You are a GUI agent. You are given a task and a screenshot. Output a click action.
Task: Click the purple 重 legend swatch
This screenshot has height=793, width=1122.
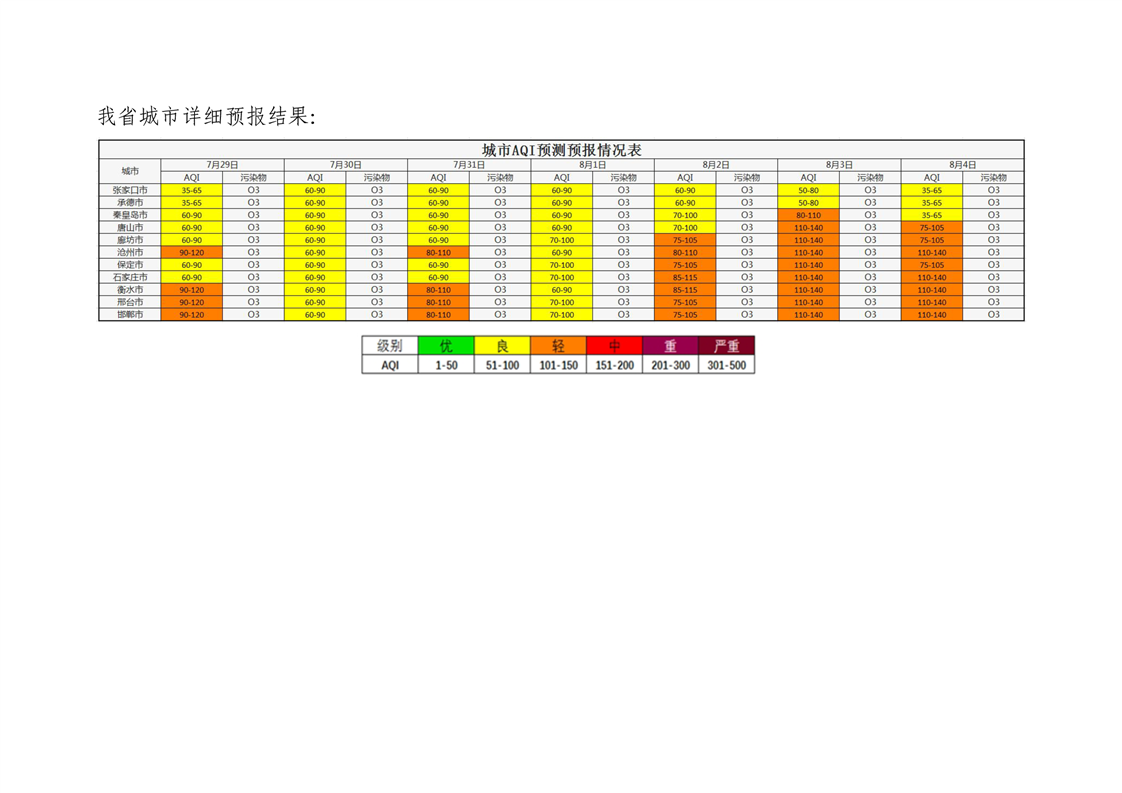(x=670, y=346)
